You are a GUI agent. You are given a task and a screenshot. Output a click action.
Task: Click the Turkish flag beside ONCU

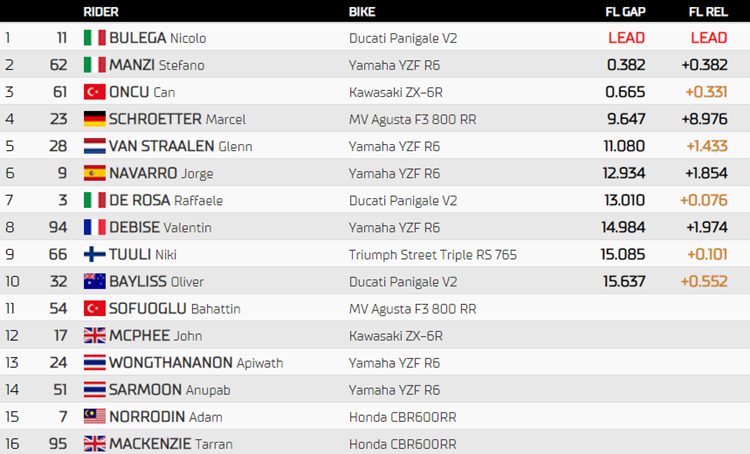[95, 92]
